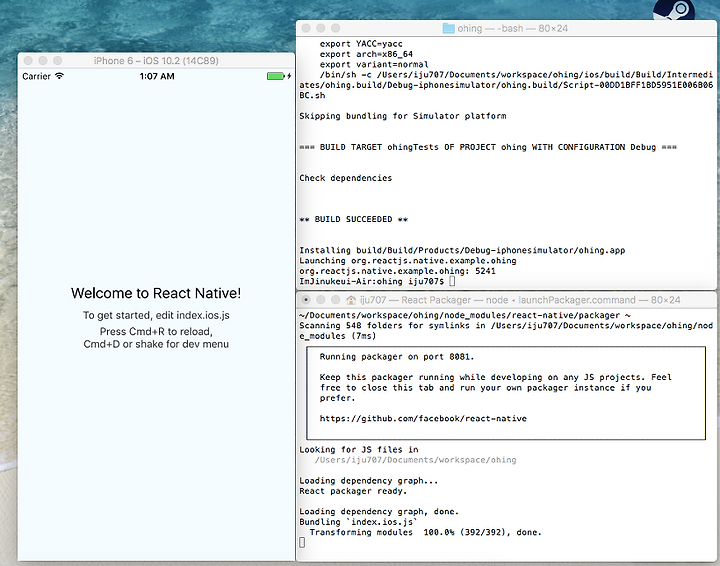Minimize the React Packager terminal window
Viewport: 720px width, 566px height.
click(x=321, y=300)
